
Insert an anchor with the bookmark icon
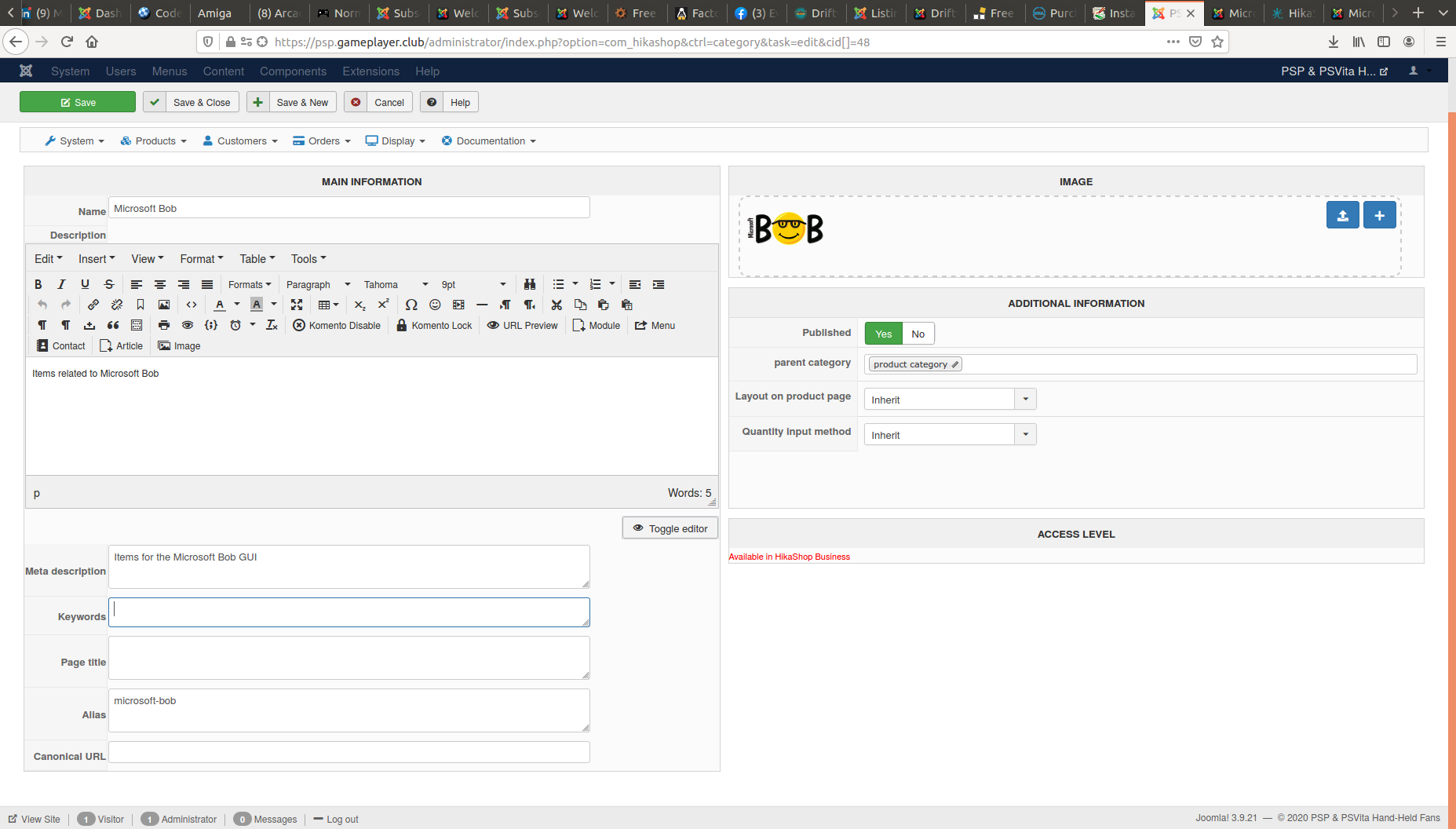pos(140,305)
